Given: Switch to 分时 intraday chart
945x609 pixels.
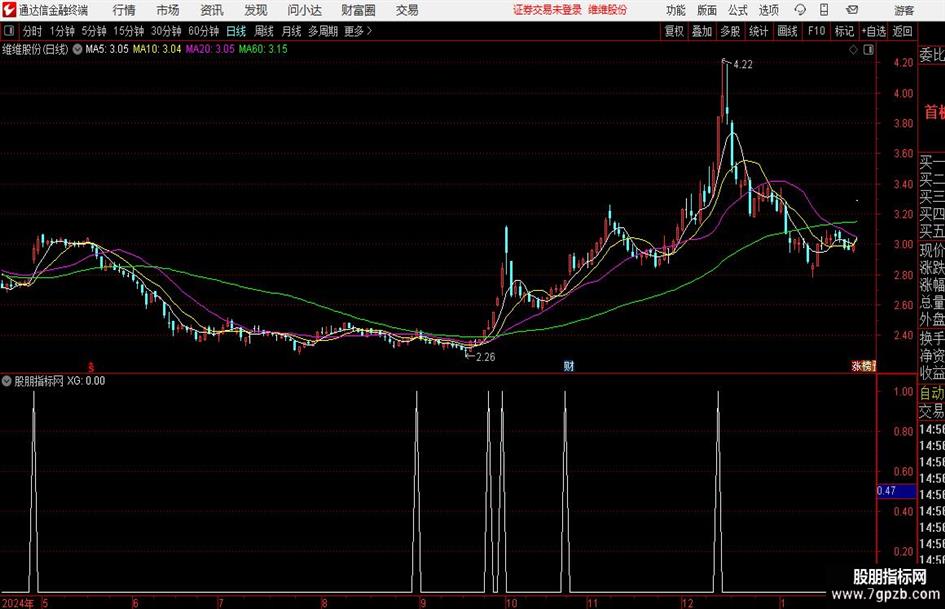Looking at the screenshot, I should click(33, 31).
